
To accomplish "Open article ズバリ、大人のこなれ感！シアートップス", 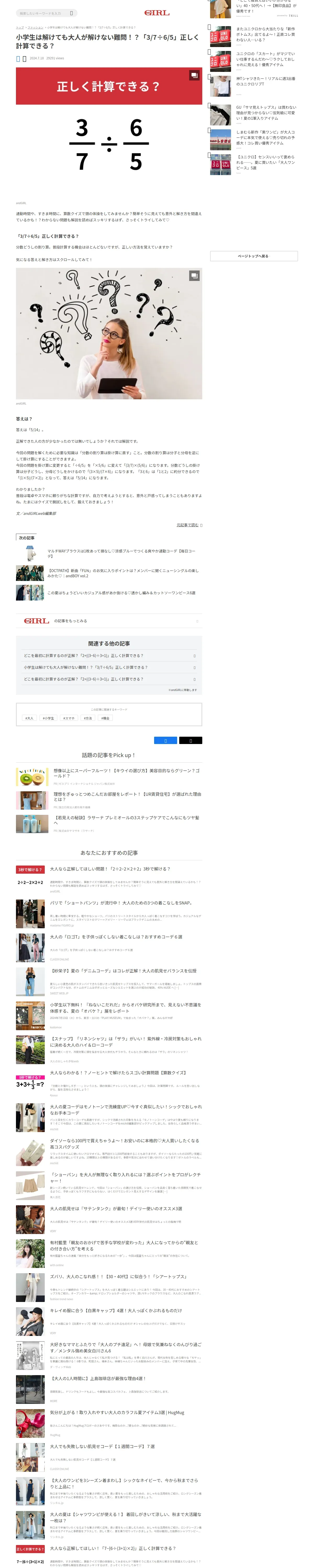I will (x=118, y=1276).
